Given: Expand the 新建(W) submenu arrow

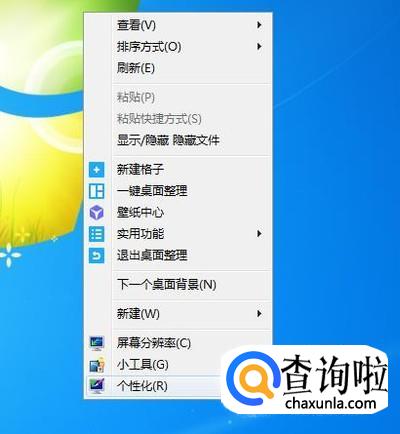Looking at the screenshot, I should [259, 314].
